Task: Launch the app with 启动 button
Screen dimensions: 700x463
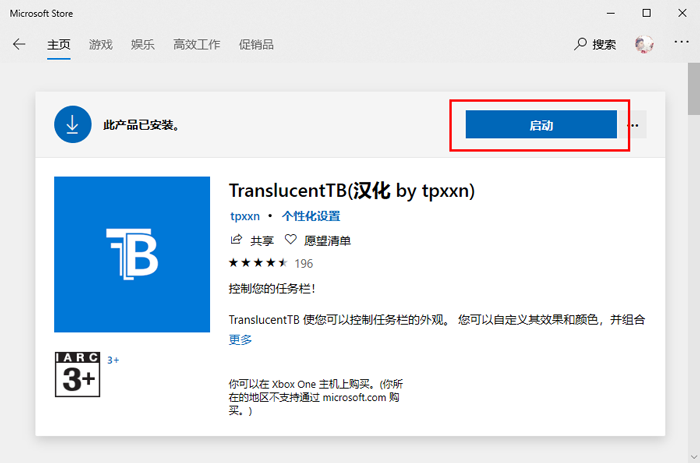Action: 541,125
